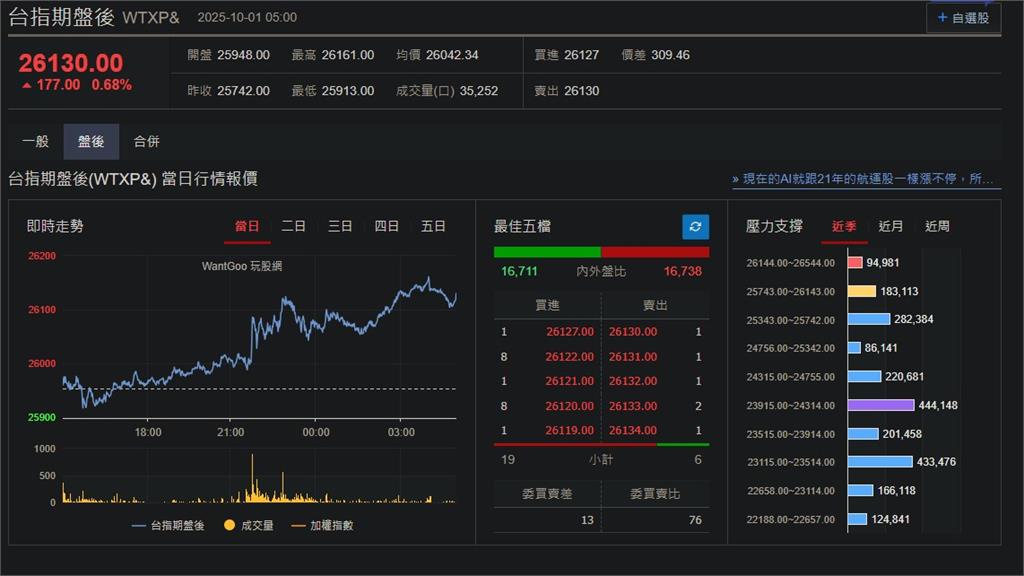This screenshot has width=1024, height=576.
Task: Switch chart to 二日 view
Action: pos(294,226)
